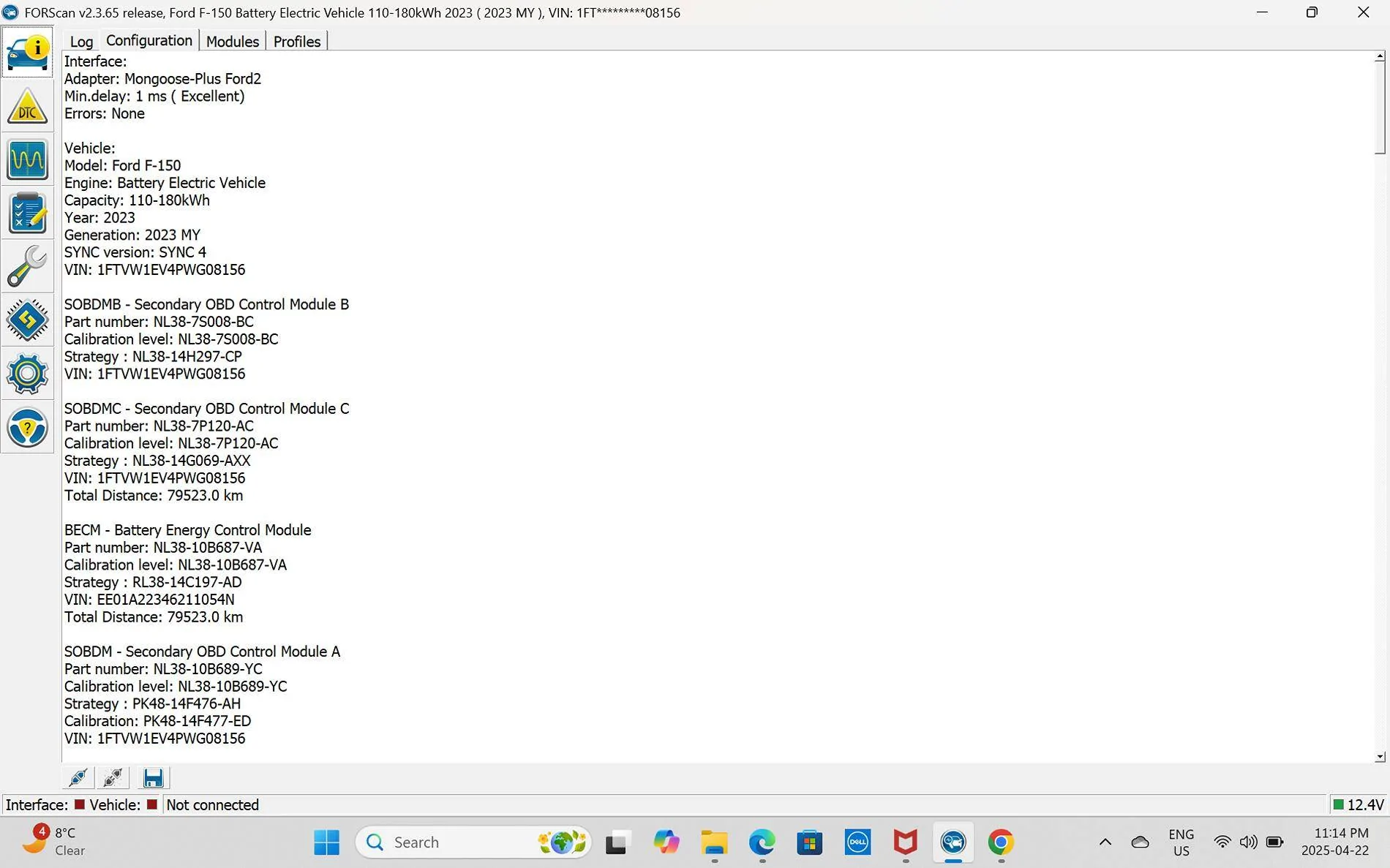Click the scroll down arrow of text panel
Screen dimensions: 1390x868
click(1380, 757)
